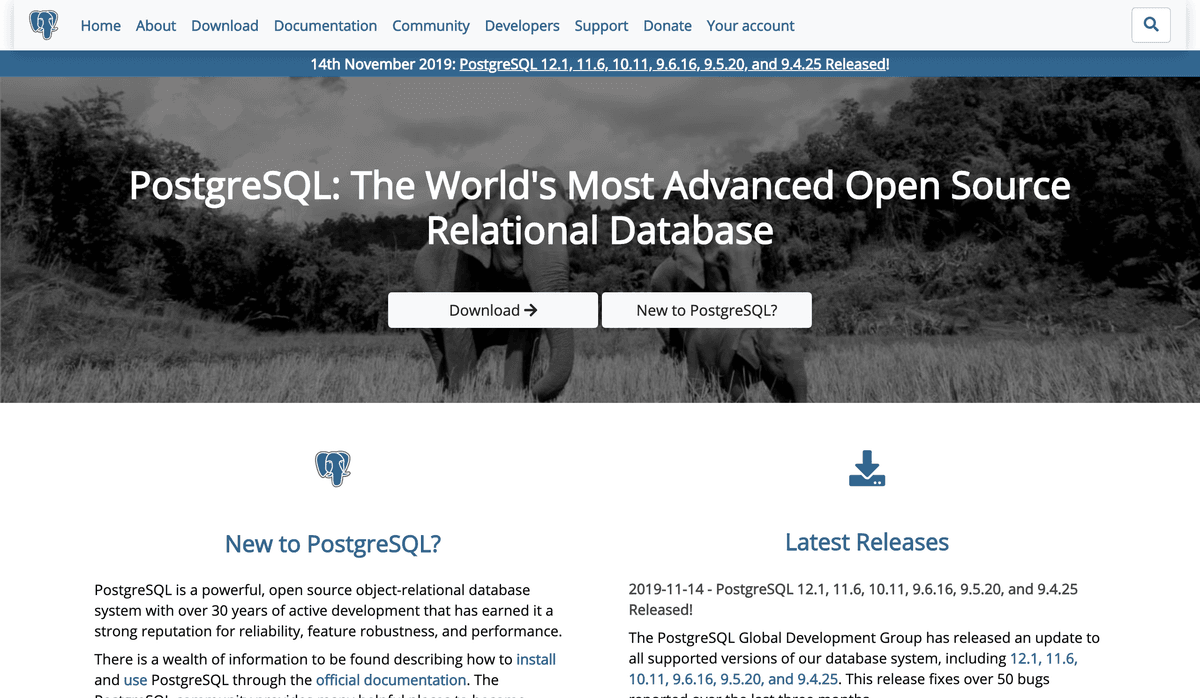The height and width of the screenshot is (698, 1200).
Task: Click the 2019-11-14 release title text
Action: coord(853,599)
